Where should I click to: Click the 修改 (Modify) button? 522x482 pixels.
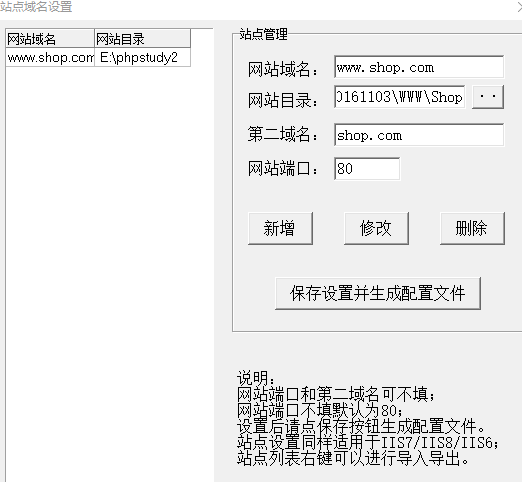[376, 228]
